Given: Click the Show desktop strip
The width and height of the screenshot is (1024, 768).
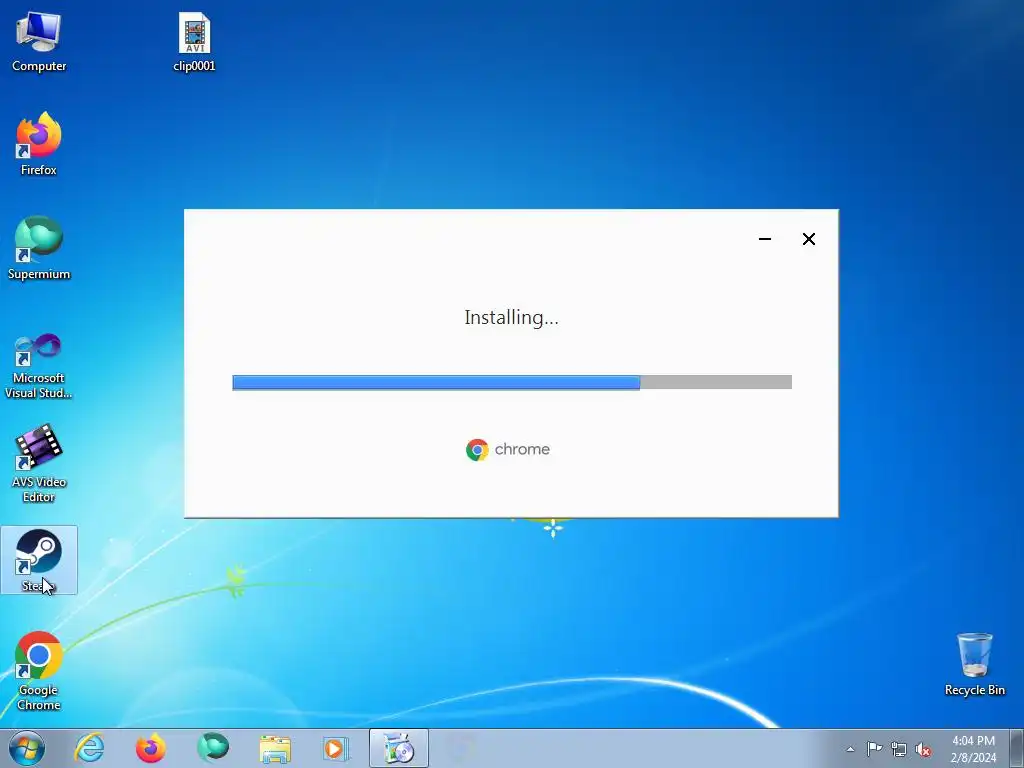Looking at the screenshot, I should point(1017,748).
